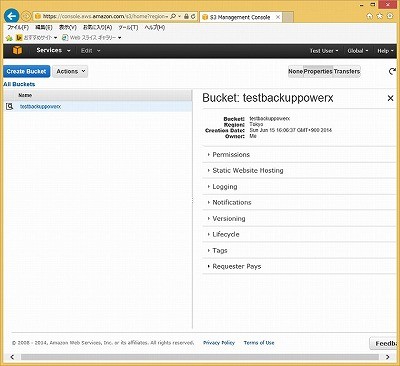Click the Privacy Policy link
This screenshot has height=366, width=400.
[x=219, y=343]
